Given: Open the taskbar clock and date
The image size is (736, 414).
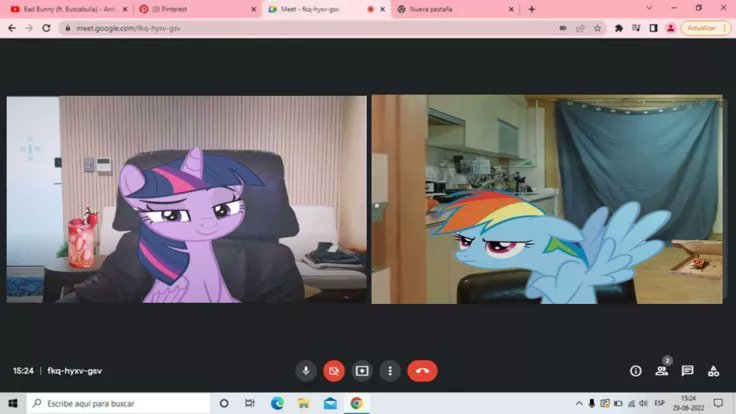Looking at the screenshot, I should coord(688,403).
